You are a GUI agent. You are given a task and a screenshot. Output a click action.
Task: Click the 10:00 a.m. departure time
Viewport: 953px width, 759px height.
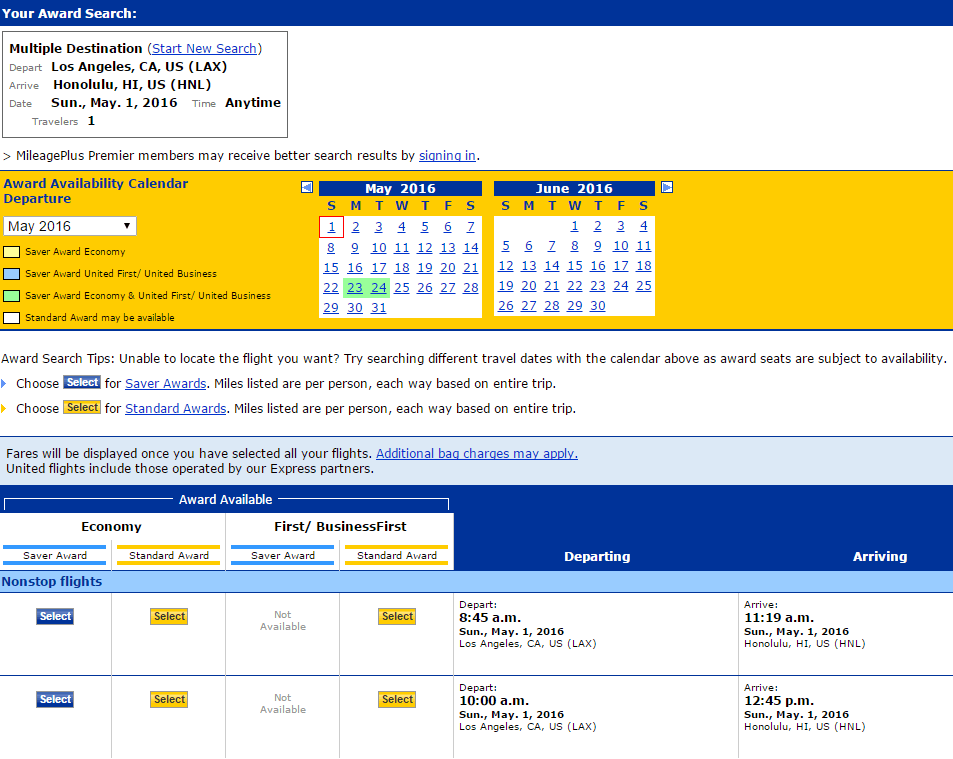tap(494, 701)
